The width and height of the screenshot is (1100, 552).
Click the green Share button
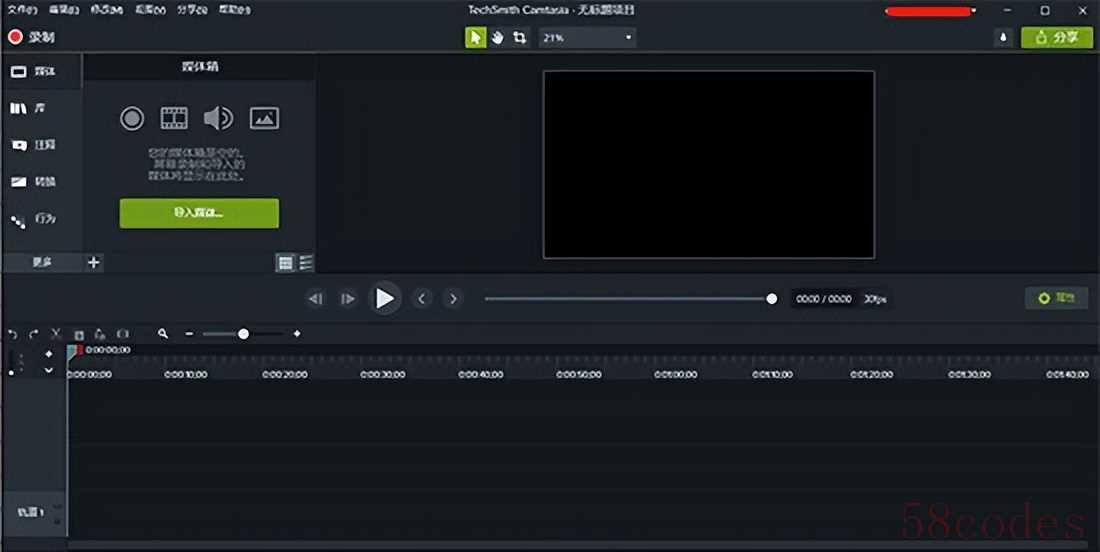1057,37
